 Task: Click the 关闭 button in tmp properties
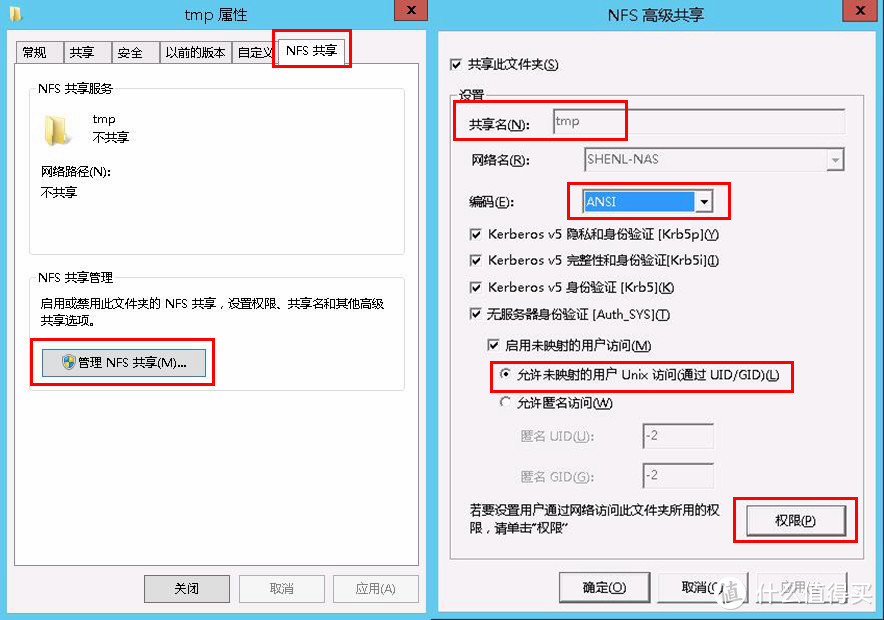[187, 588]
